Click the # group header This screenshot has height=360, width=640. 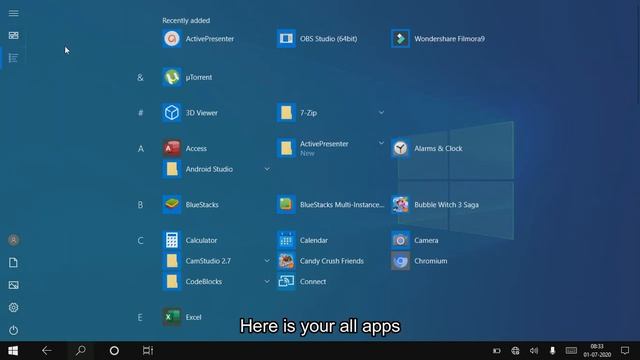pos(140,113)
